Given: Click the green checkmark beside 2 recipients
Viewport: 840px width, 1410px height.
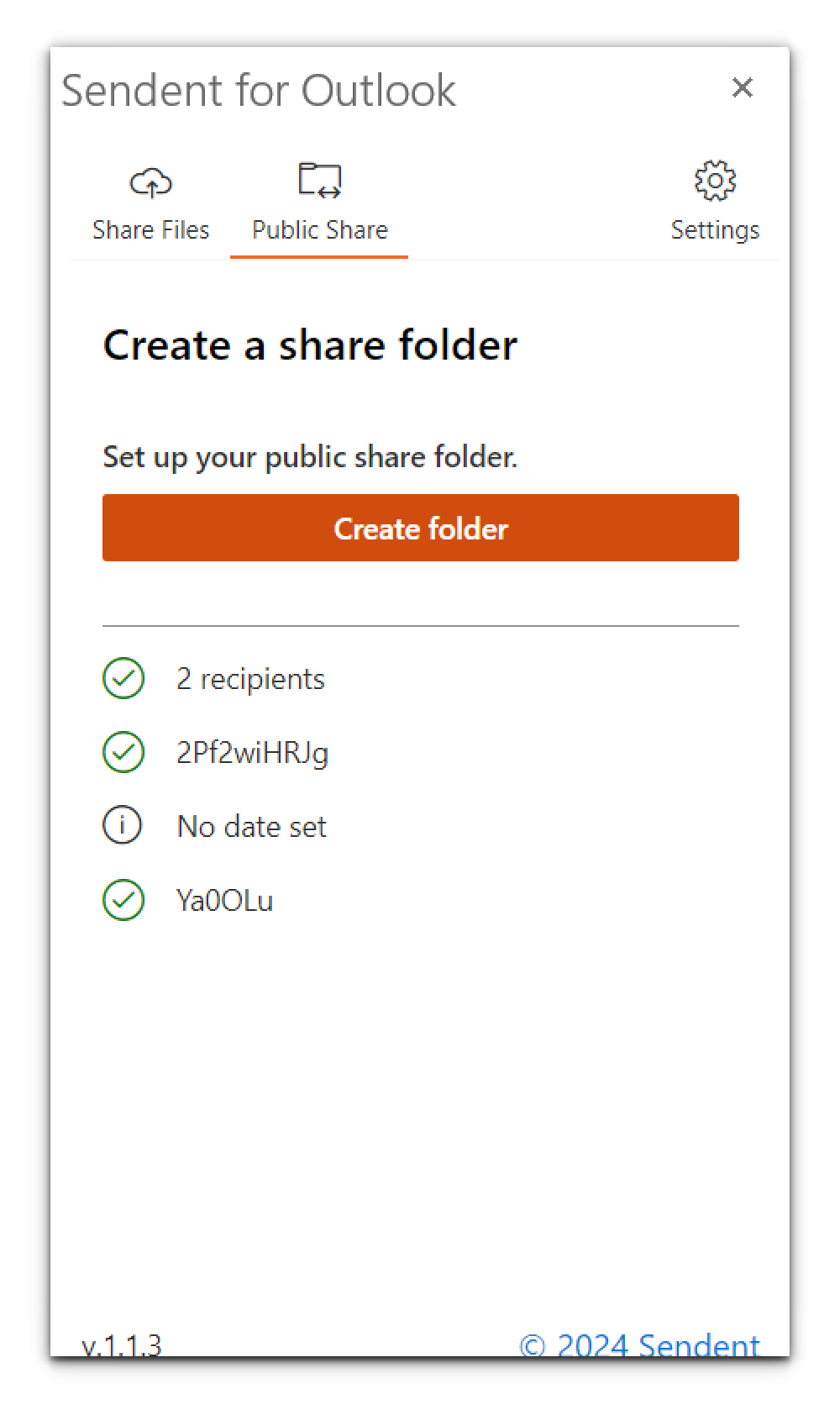Looking at the screenshot, I should click(x=123, y=678).
